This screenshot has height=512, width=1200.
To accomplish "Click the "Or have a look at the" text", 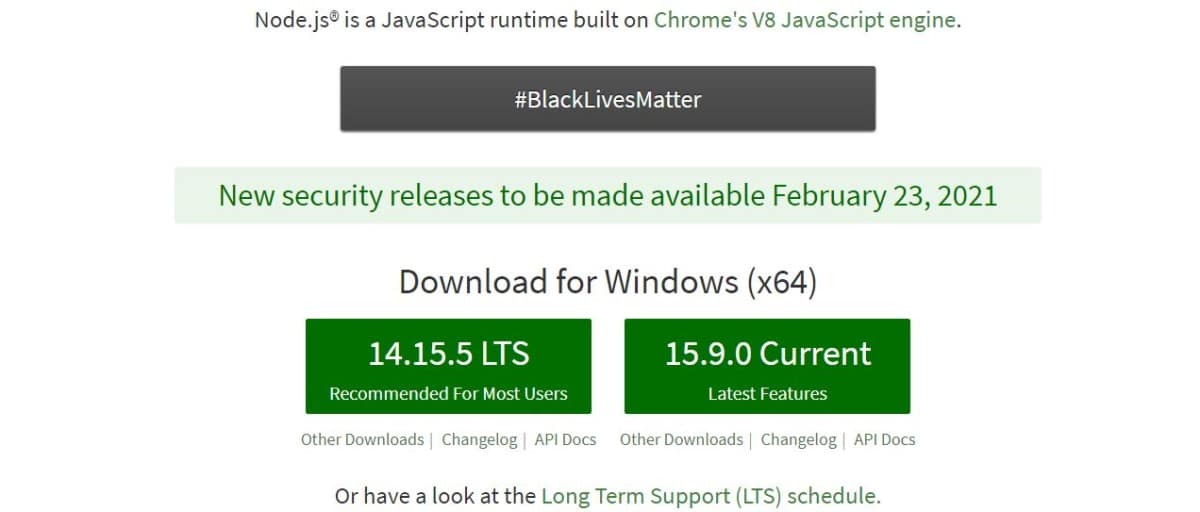I will pos(435,496).
